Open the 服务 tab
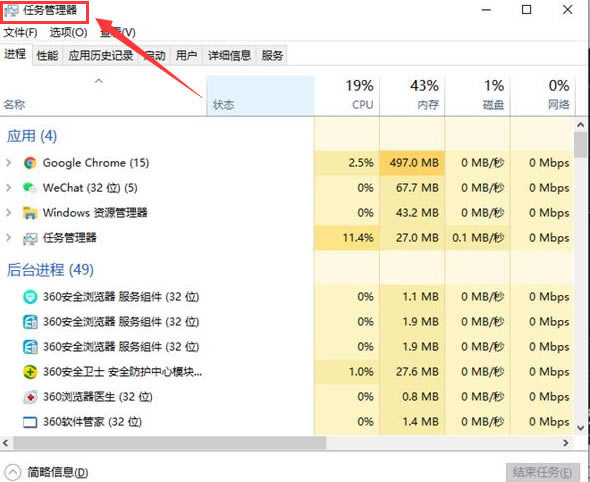This screenshot has height=482, width=590. pyautogui.click(x=272, y=56)
